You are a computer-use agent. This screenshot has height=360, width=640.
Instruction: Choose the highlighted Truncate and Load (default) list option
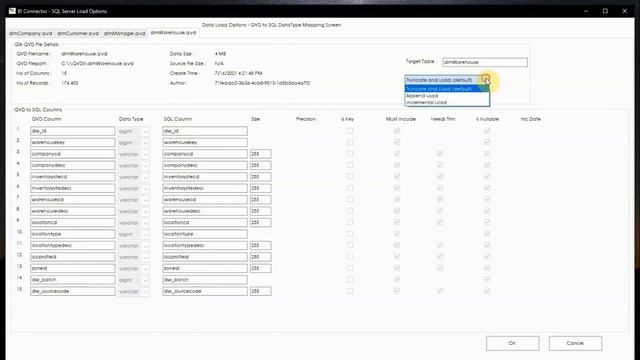pyautogui.click(x=447, y=89)
